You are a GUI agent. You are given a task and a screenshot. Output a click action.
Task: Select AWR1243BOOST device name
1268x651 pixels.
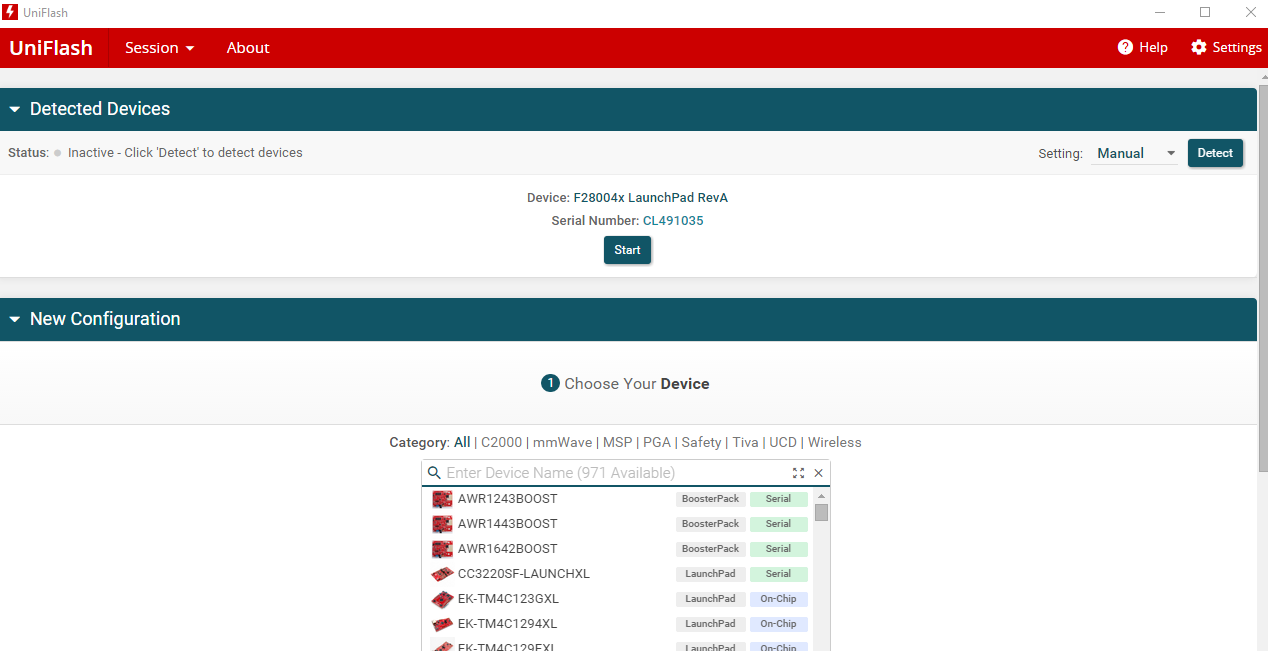click(x=508, y=499)
